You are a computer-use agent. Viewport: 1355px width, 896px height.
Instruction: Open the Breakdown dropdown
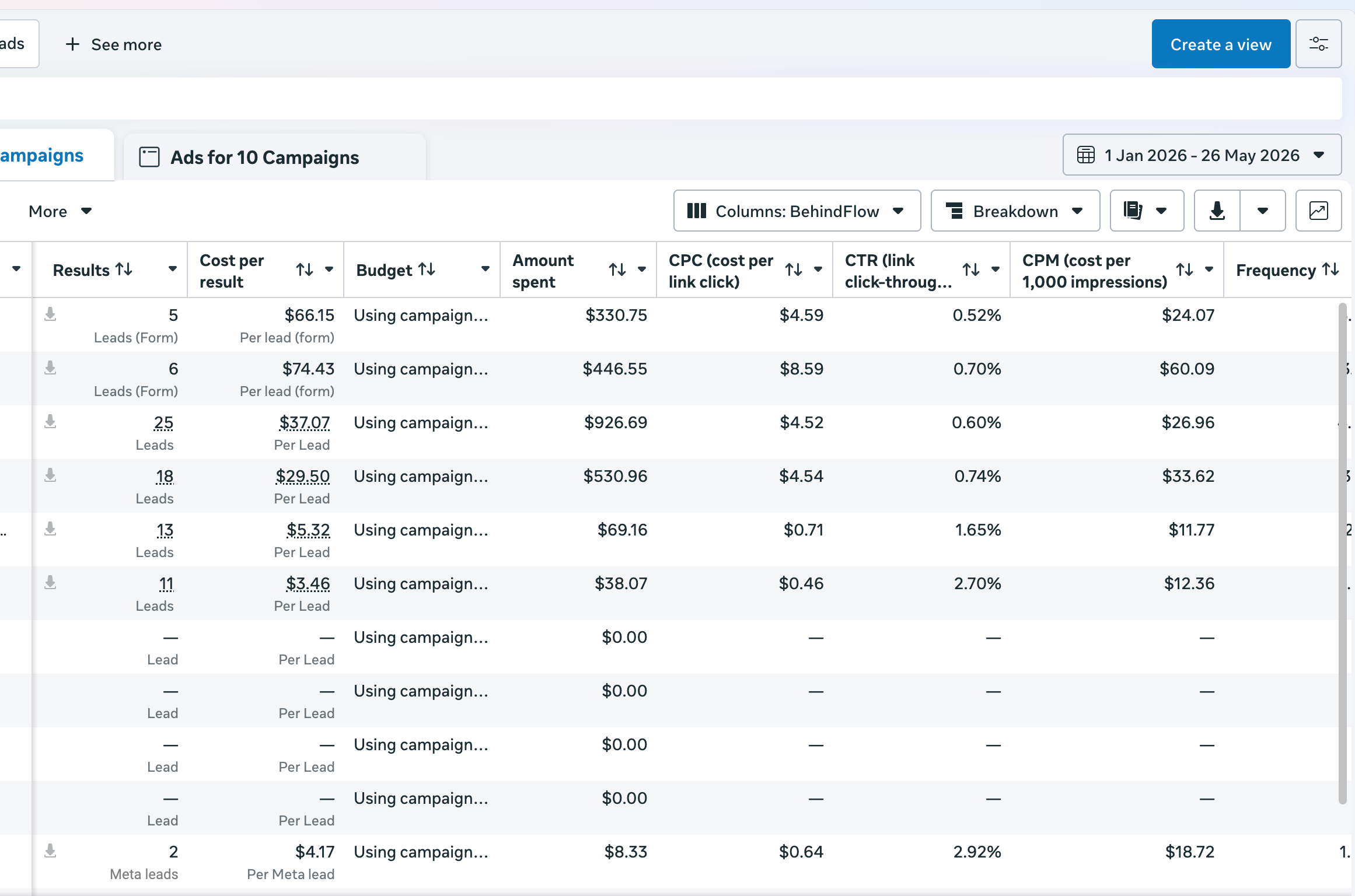coord(1015,211)
